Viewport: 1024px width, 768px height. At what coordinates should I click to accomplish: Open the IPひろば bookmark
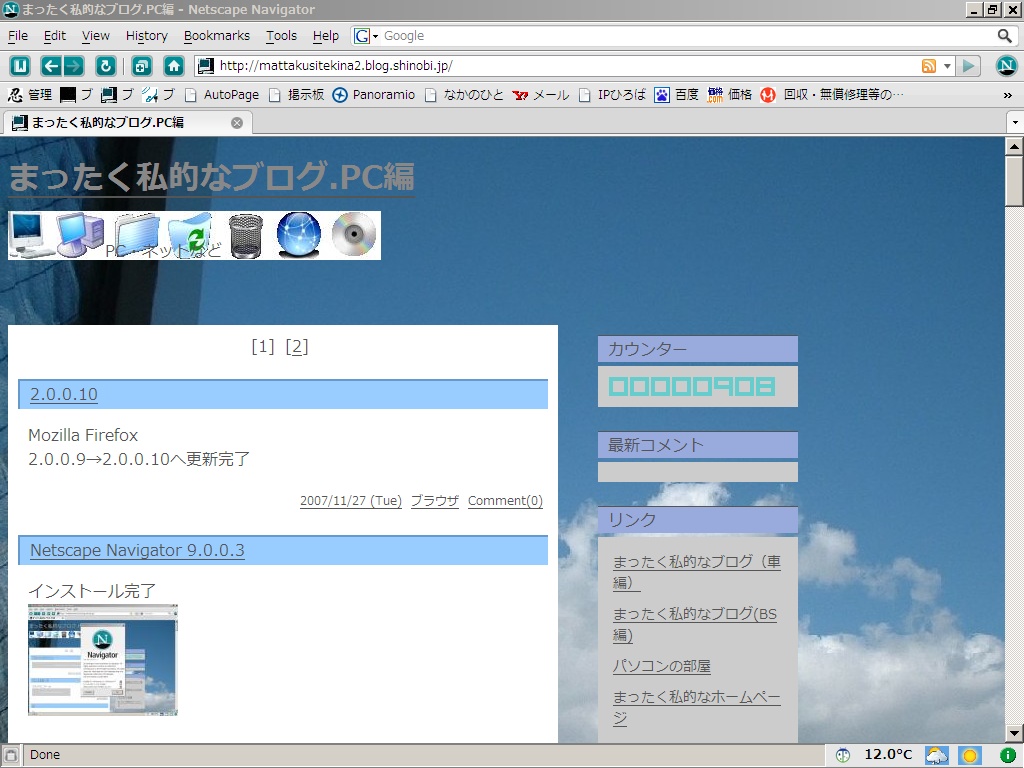[613, 95]
